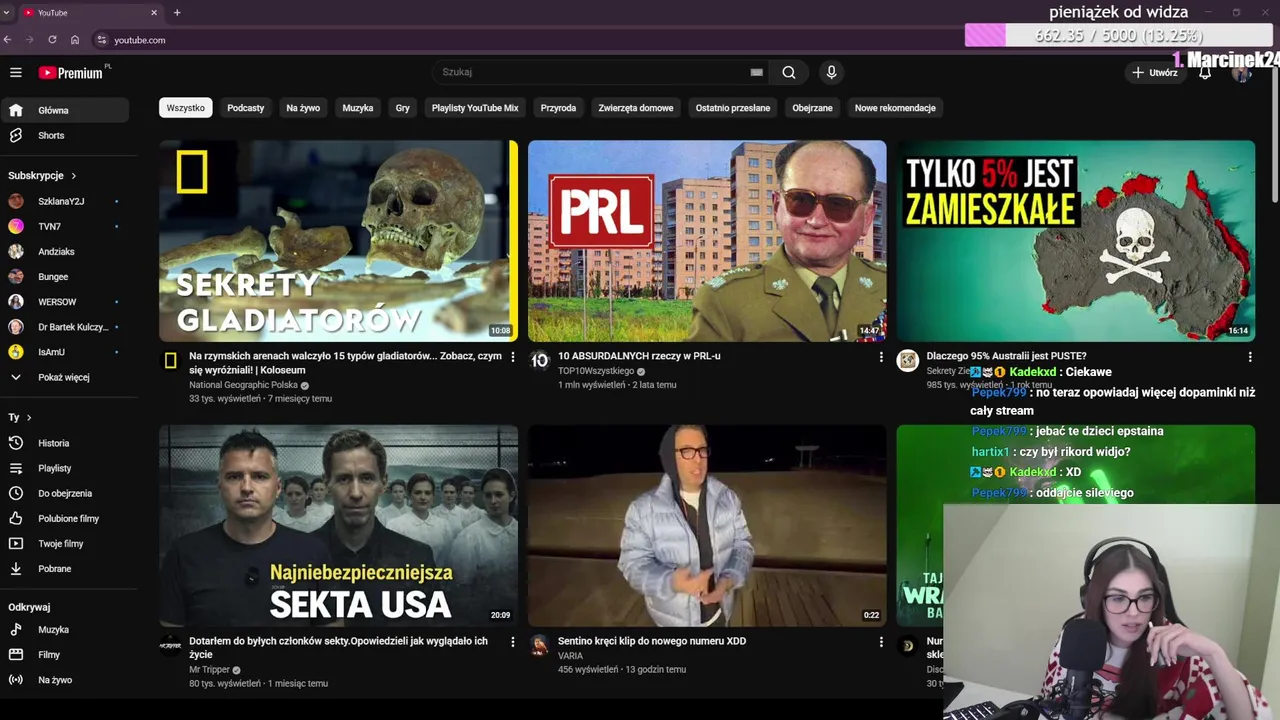Open options menu for Sekta video
Viewport: 1280px width, 720px height.
click(x=513, y=642)
